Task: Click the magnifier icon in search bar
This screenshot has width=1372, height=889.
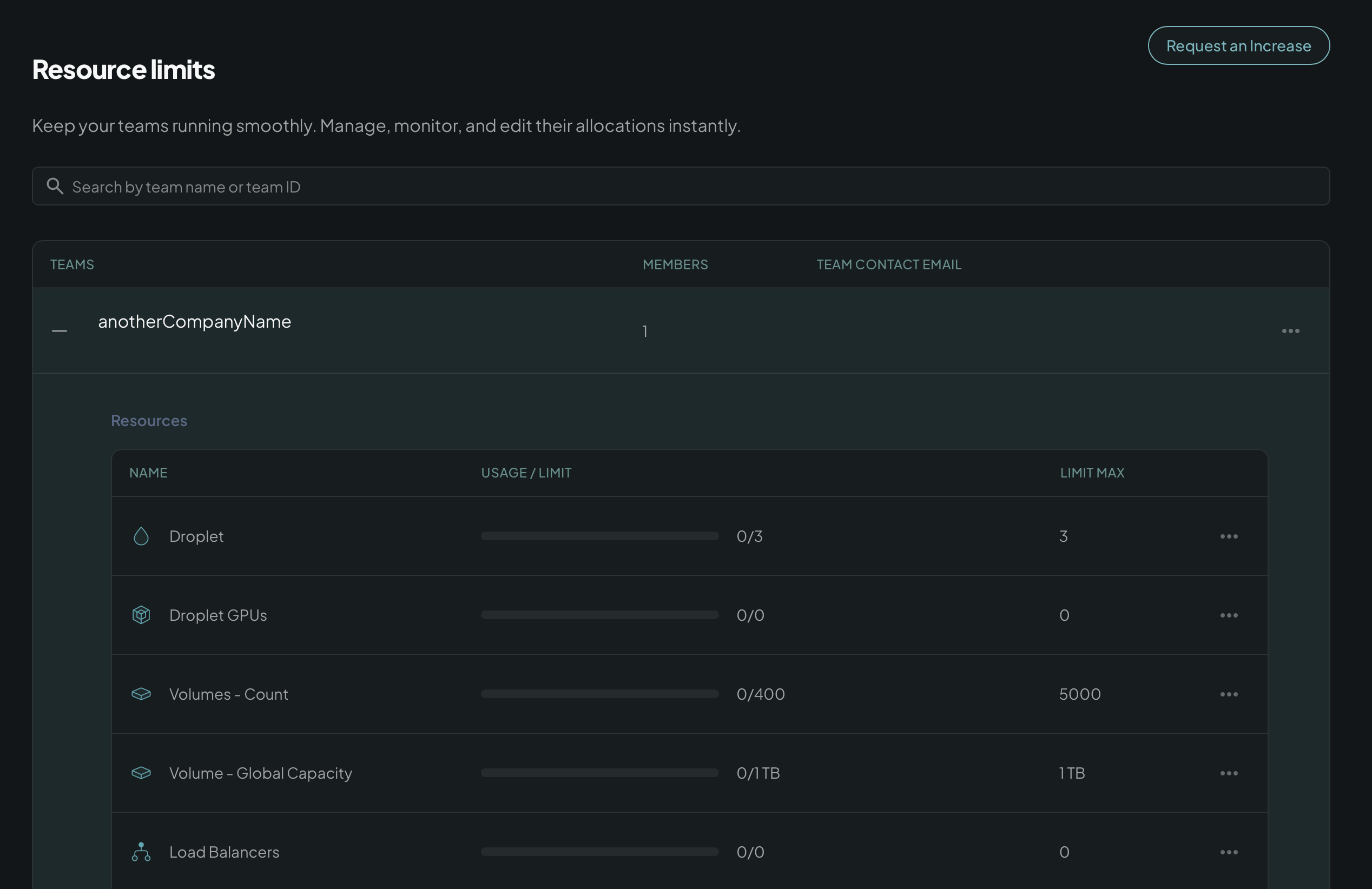Action: 55,186
